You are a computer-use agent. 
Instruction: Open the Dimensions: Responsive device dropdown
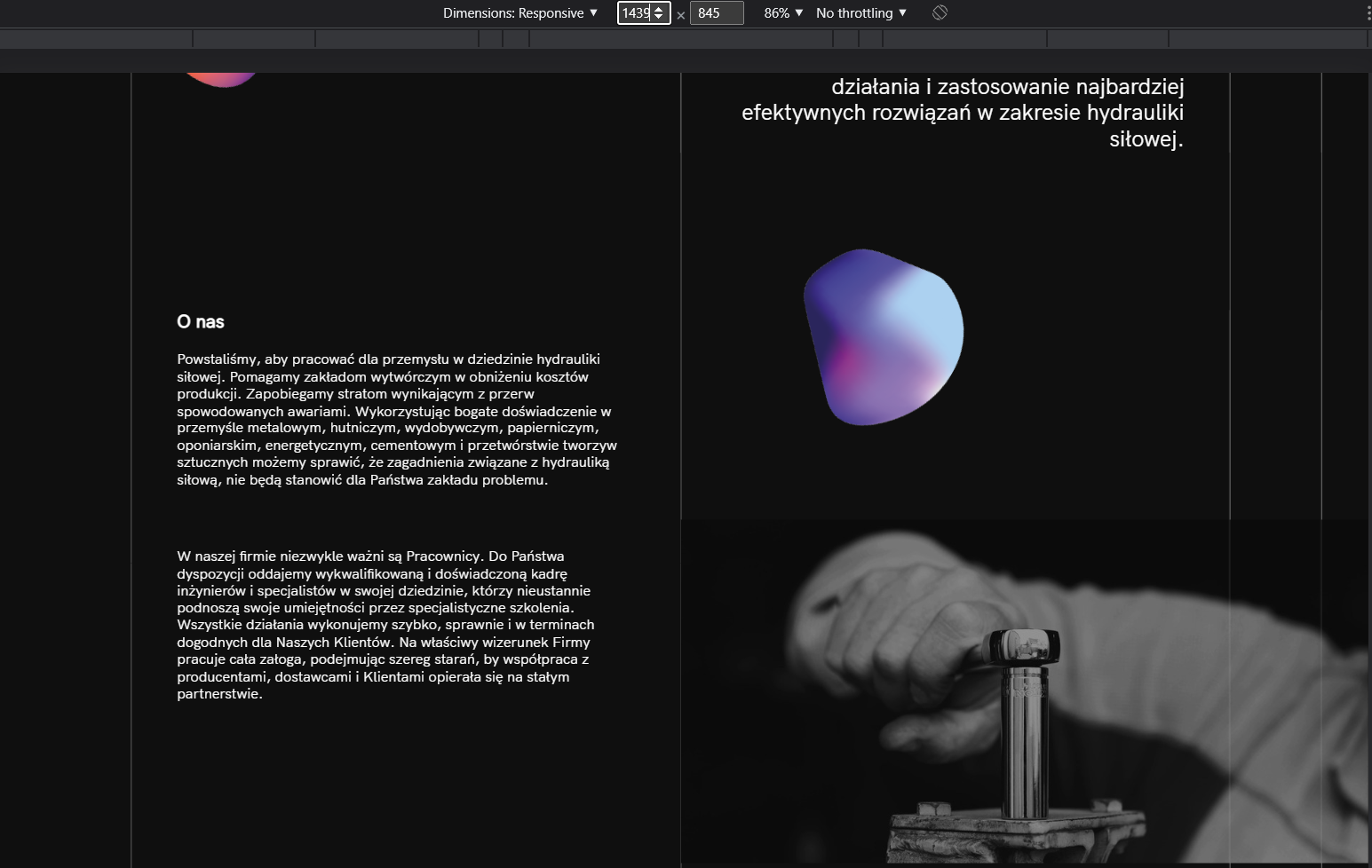click(x=520, y=13)
